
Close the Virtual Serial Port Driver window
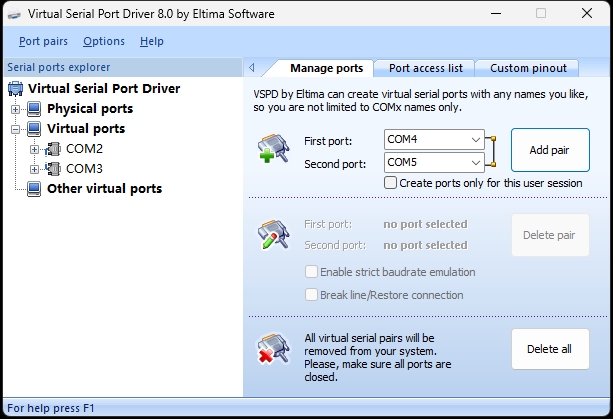(587, 14)
